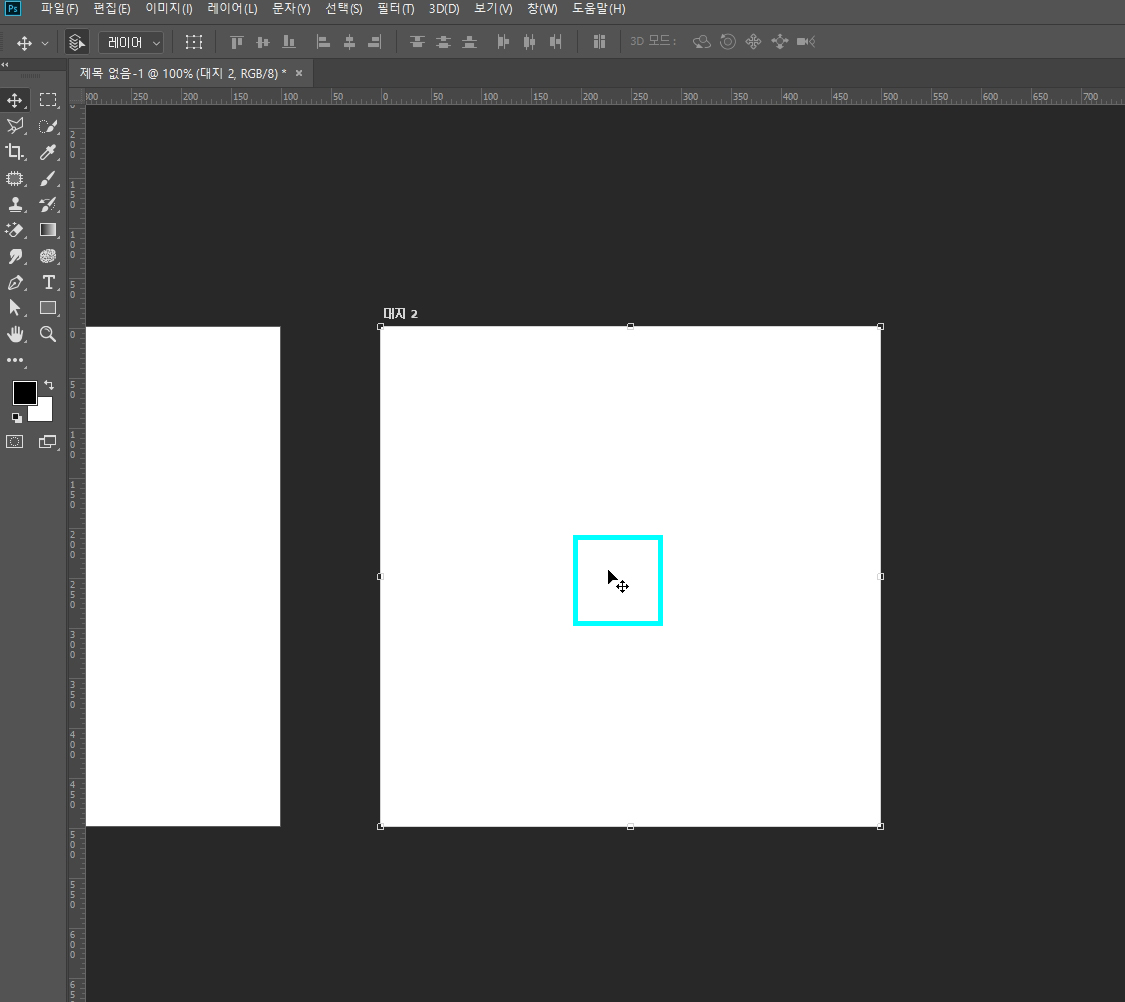Open the background color picker
Image resolution: width=1125 pixels, height=1002 pixels.
coord(44,412)
